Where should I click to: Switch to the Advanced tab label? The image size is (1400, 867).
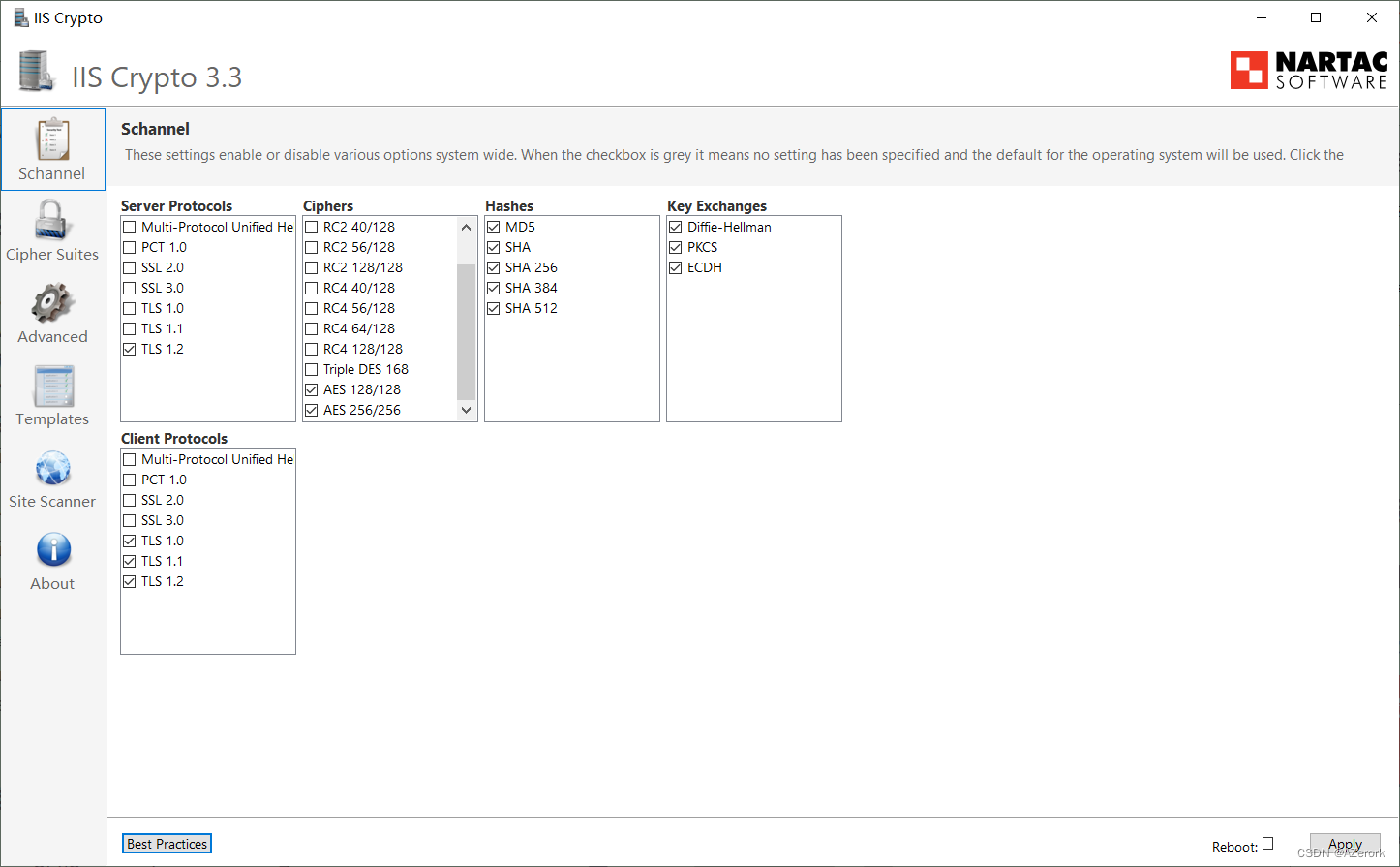coord(52,336)
